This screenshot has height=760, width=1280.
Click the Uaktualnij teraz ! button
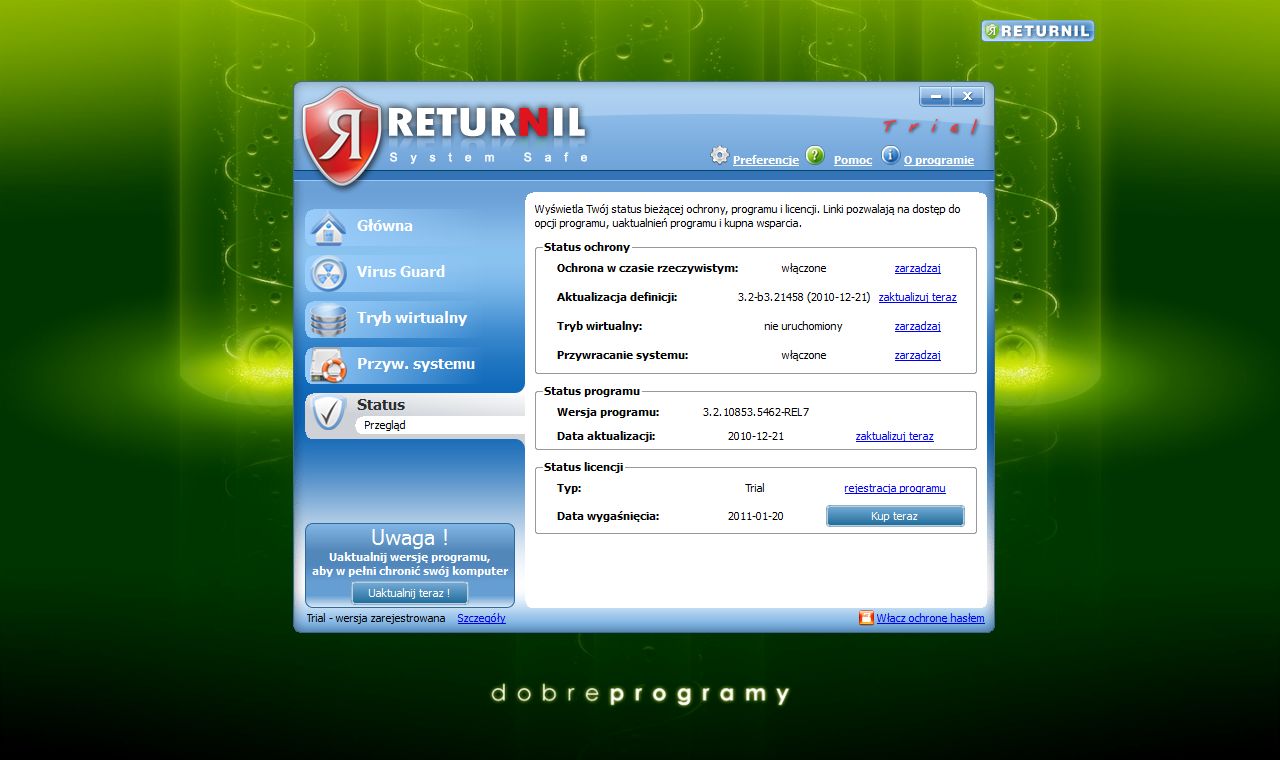pos(409,593)
